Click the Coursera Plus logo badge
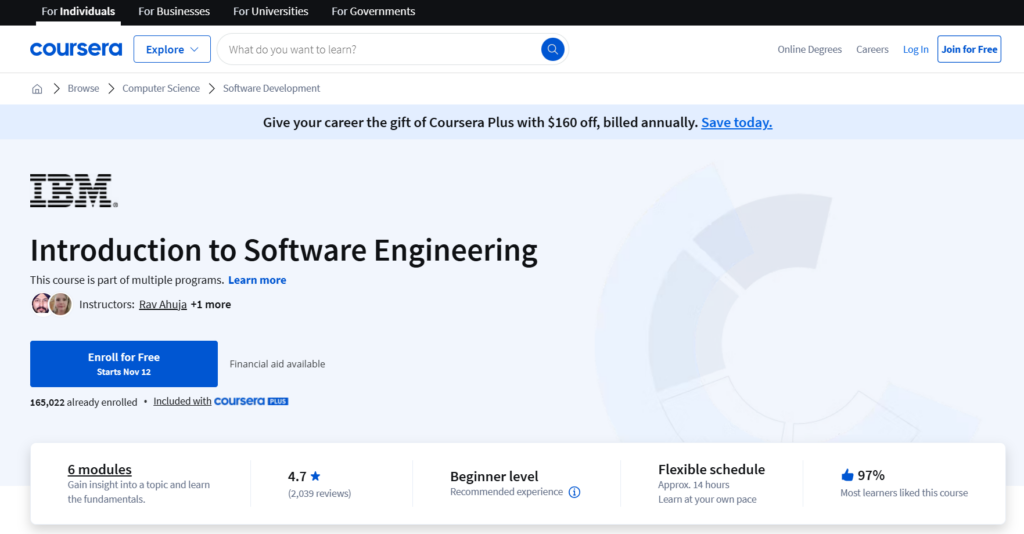The height and width of the screenshot is (534, 1024). tap(251, 401)
